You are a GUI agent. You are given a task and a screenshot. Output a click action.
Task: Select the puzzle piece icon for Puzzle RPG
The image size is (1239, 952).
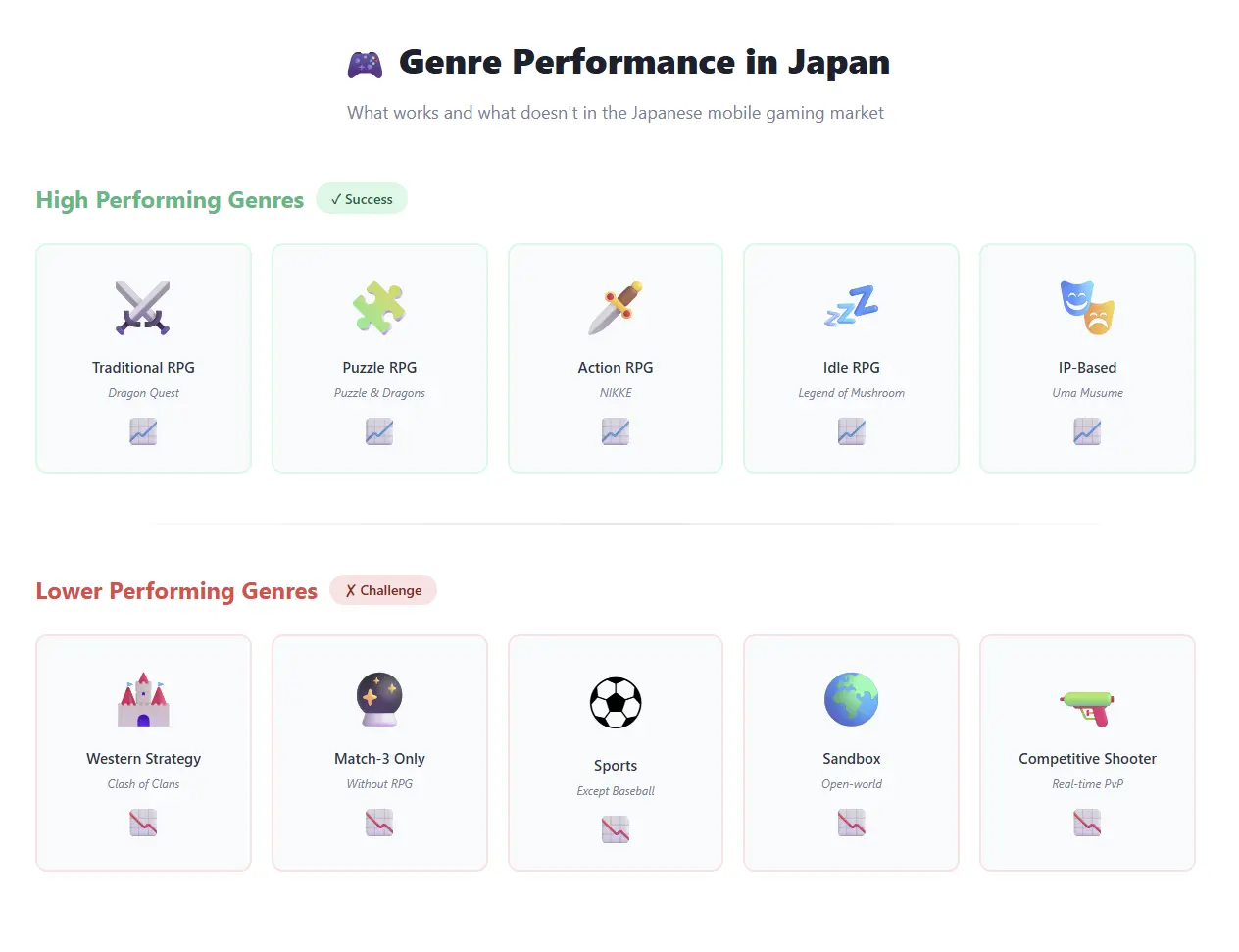379,307
